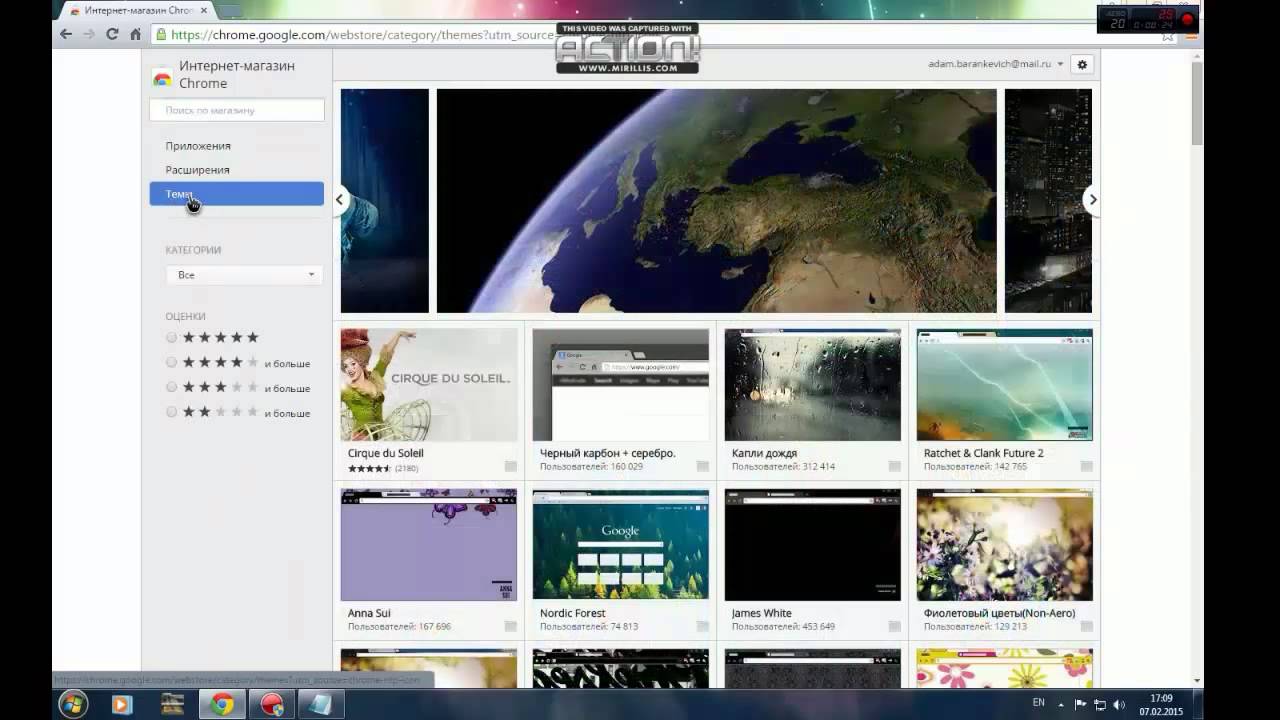Image resolution: width=1280 pixels, height=720 pixels.
Task: Click the small icon on Черный карбон card
Action: pos(703,467)
